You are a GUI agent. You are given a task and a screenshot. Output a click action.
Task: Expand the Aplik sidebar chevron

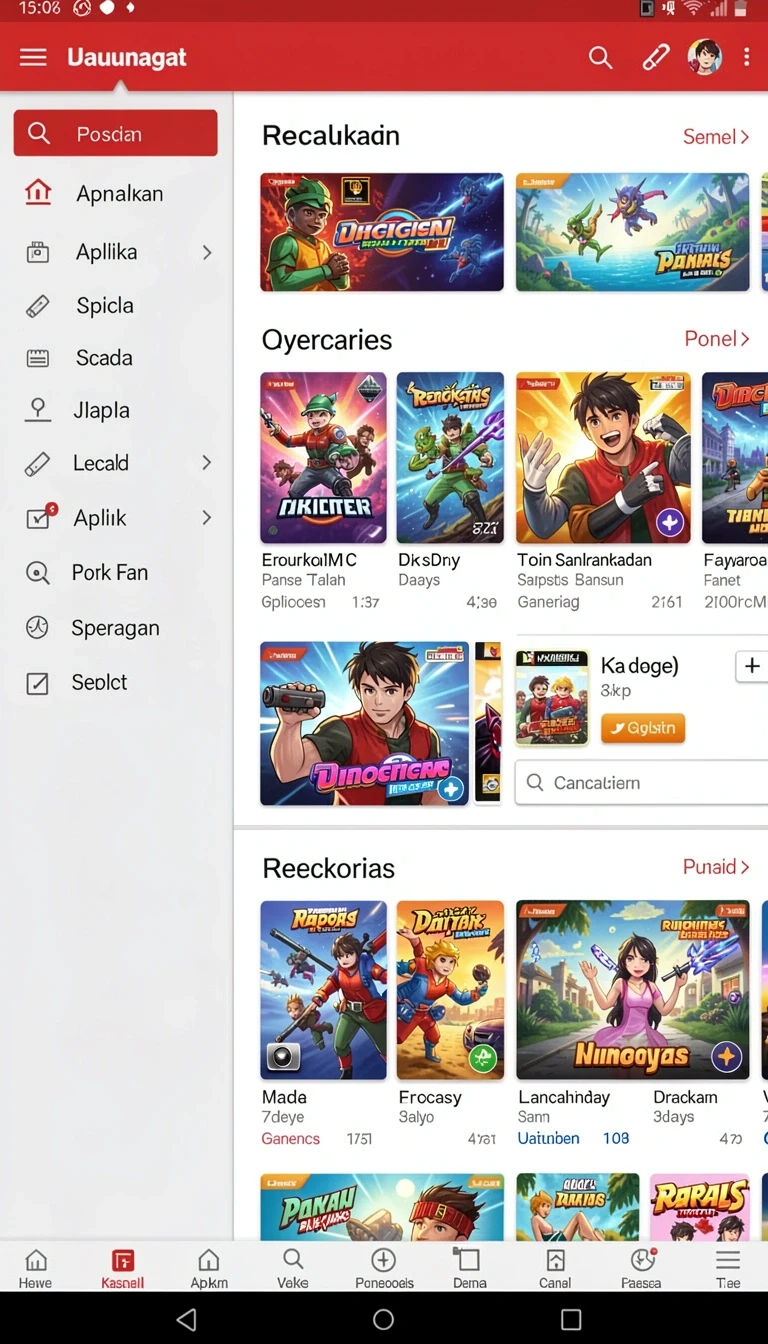pos(207,518)
